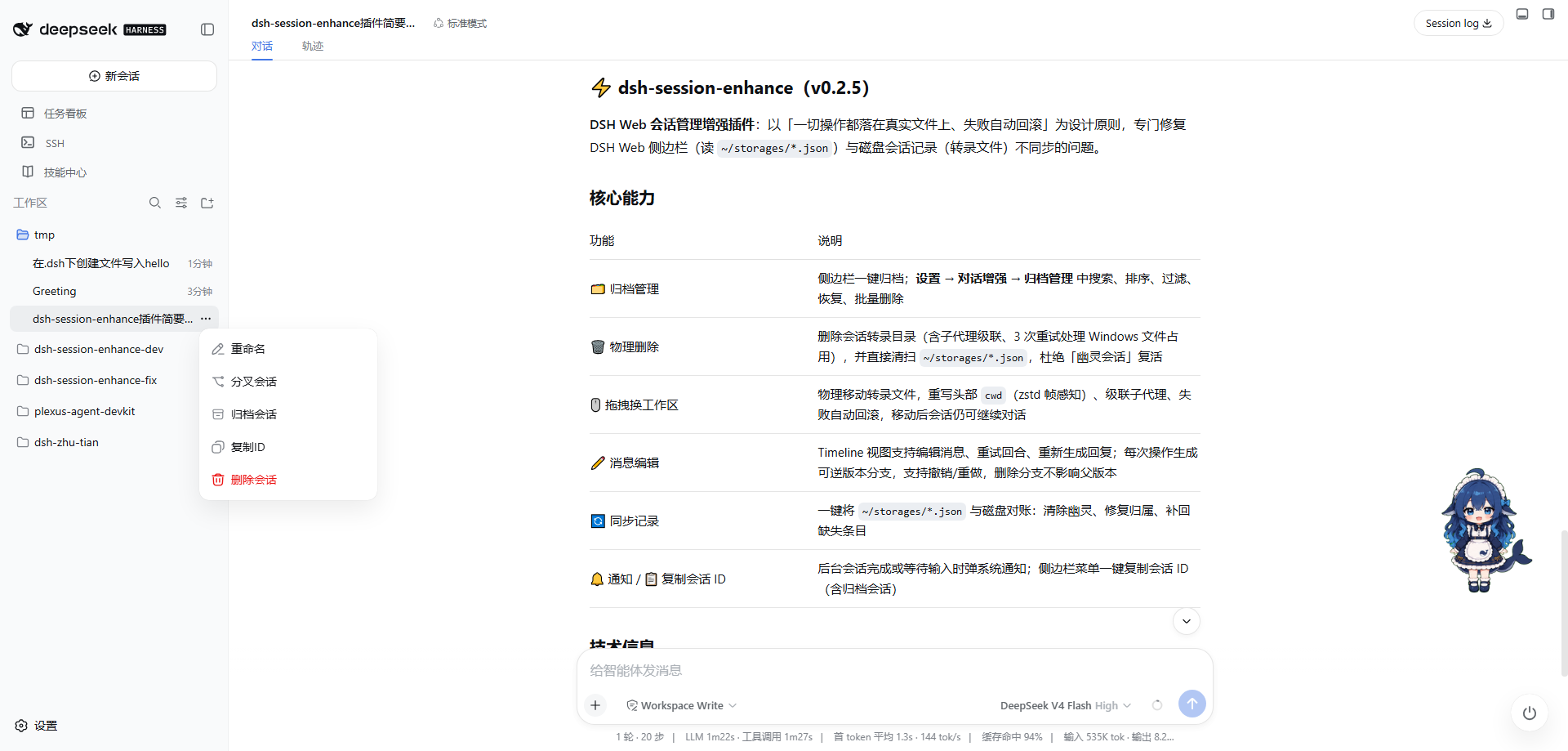Open Workspace Write permission dropdown
This screenshot has height=751, width=1568.
pos(681,705)
